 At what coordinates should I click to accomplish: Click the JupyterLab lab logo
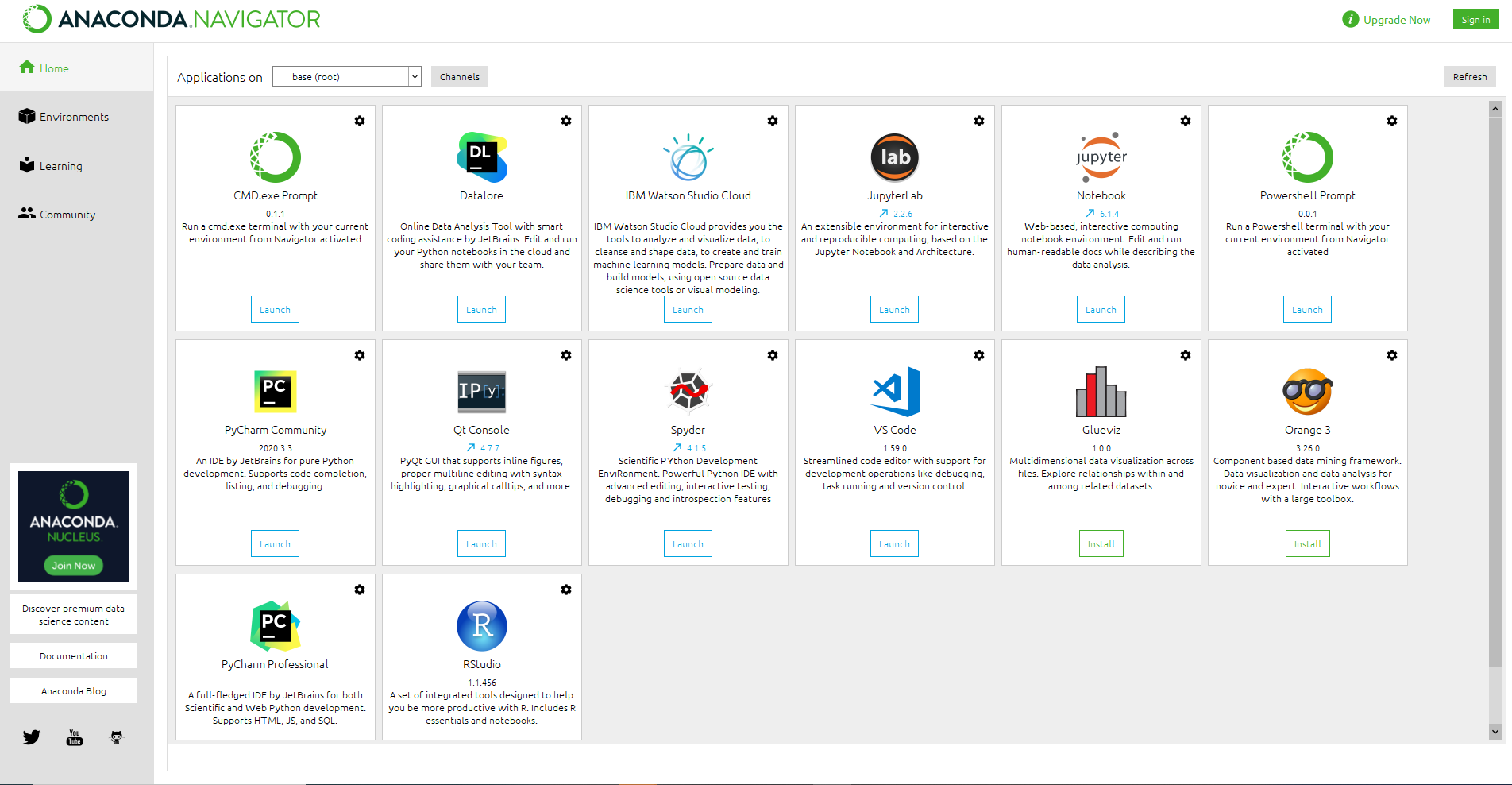pyautogui.click(x=895, y=157)
